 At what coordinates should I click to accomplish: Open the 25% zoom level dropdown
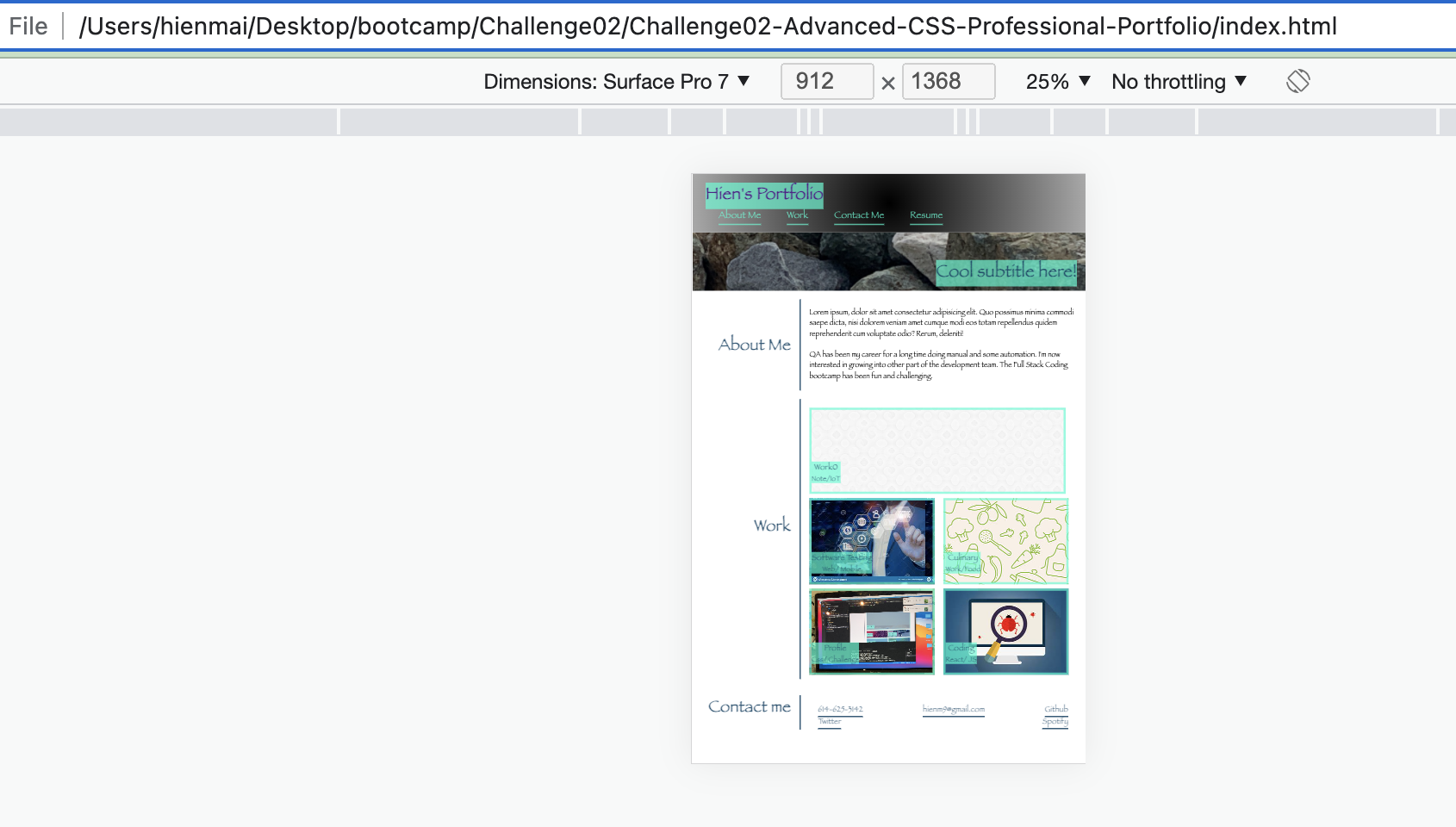point(1055,81)
